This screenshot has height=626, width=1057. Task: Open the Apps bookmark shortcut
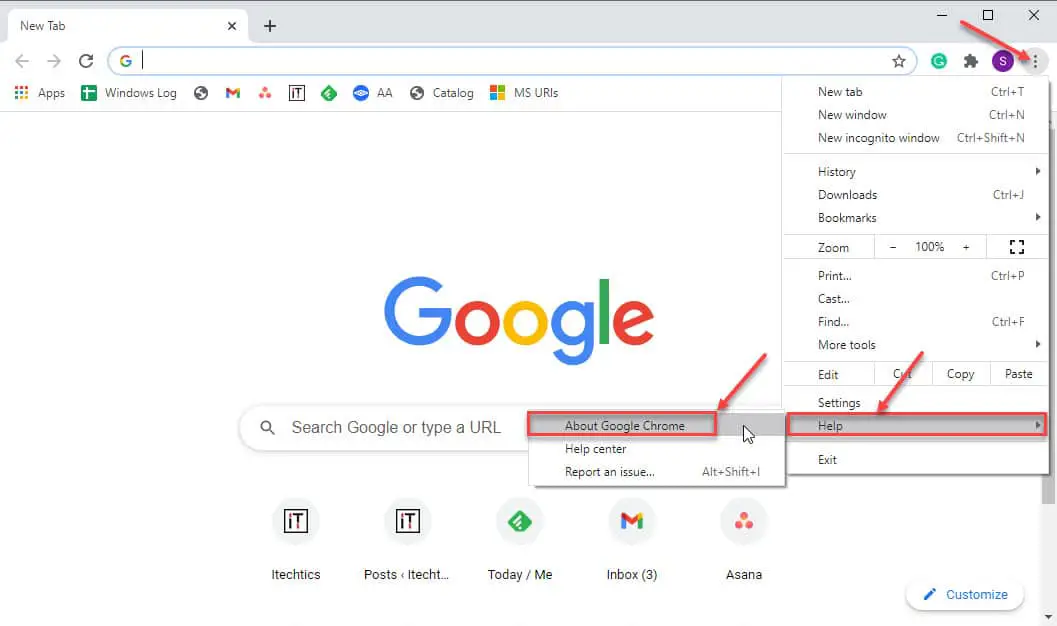click(40, 93)
